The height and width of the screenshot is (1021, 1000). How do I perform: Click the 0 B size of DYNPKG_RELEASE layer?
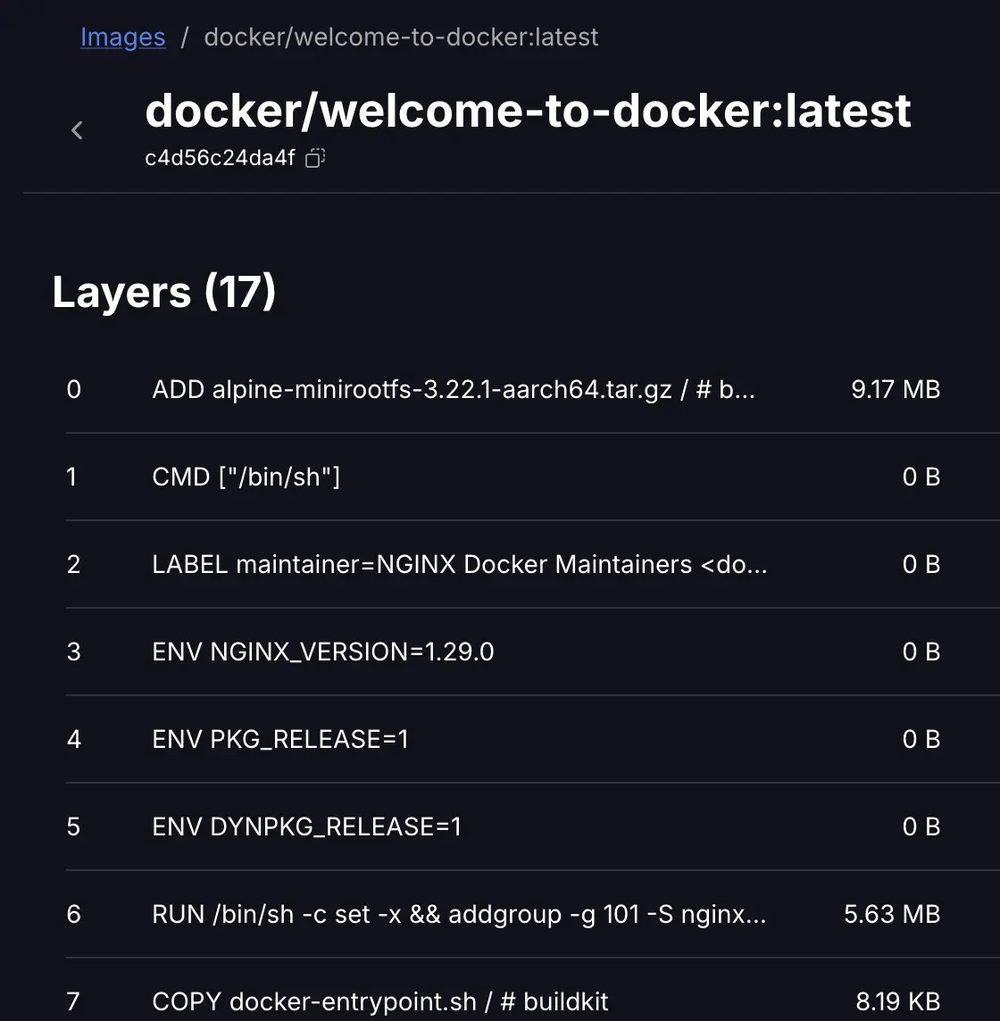[x=921, y=826]
